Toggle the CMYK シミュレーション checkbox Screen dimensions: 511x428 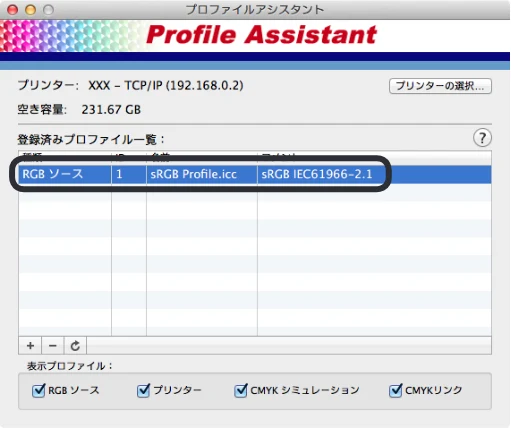240,390
